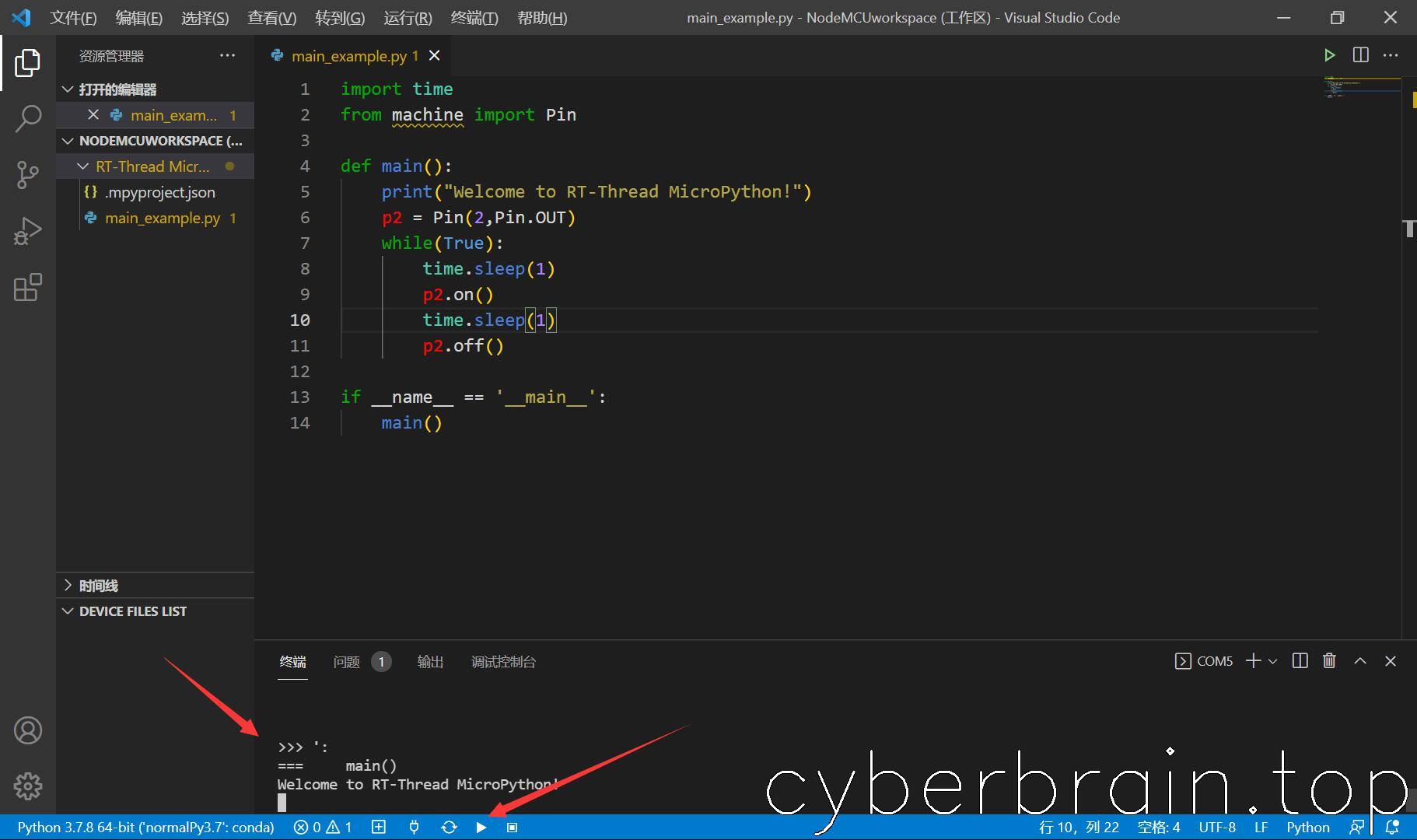The height and width of the screenshot is (840, 1417).
Task: Open the feedback icon in status bar
Action: (1357, 827)
